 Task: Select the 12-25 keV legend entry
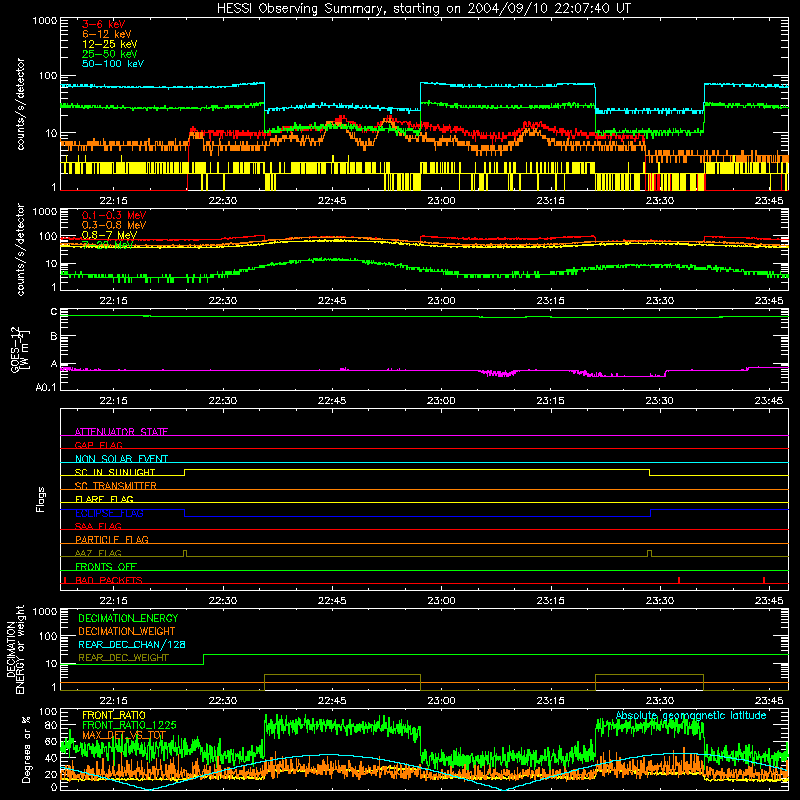tap(109, 44)
